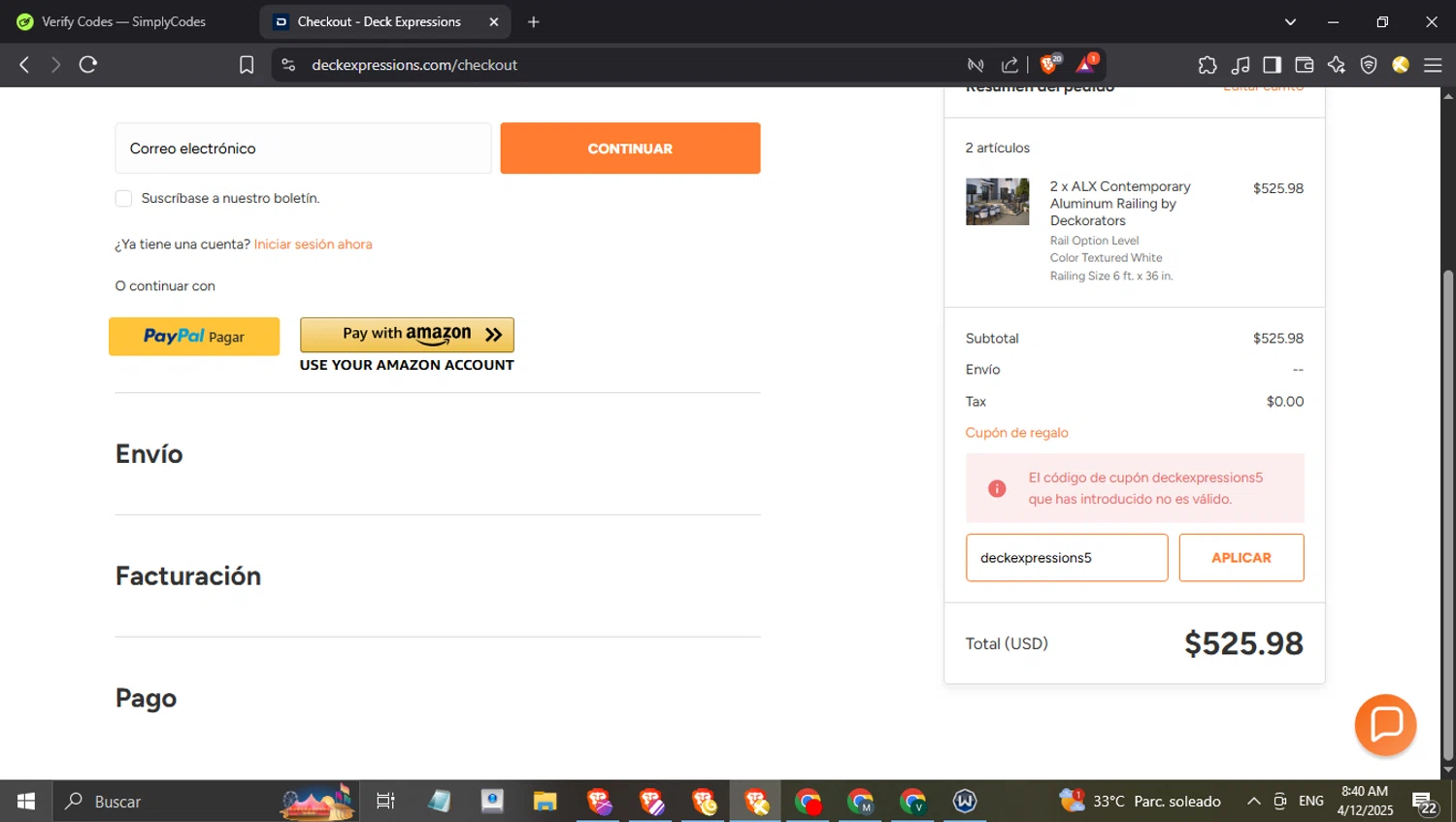Screen dimensions: 1456x822
Task: Click the ENG language indicator
Action: point(1310,802)
